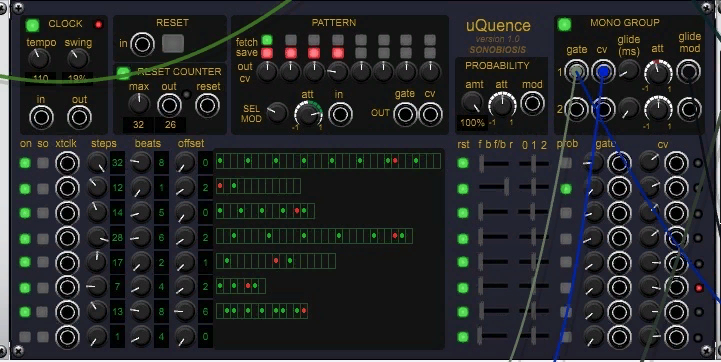The width and height of the screenshot is (721, 362).
Task: Select the first pattern fetch button
Action: tap(267, 40)
